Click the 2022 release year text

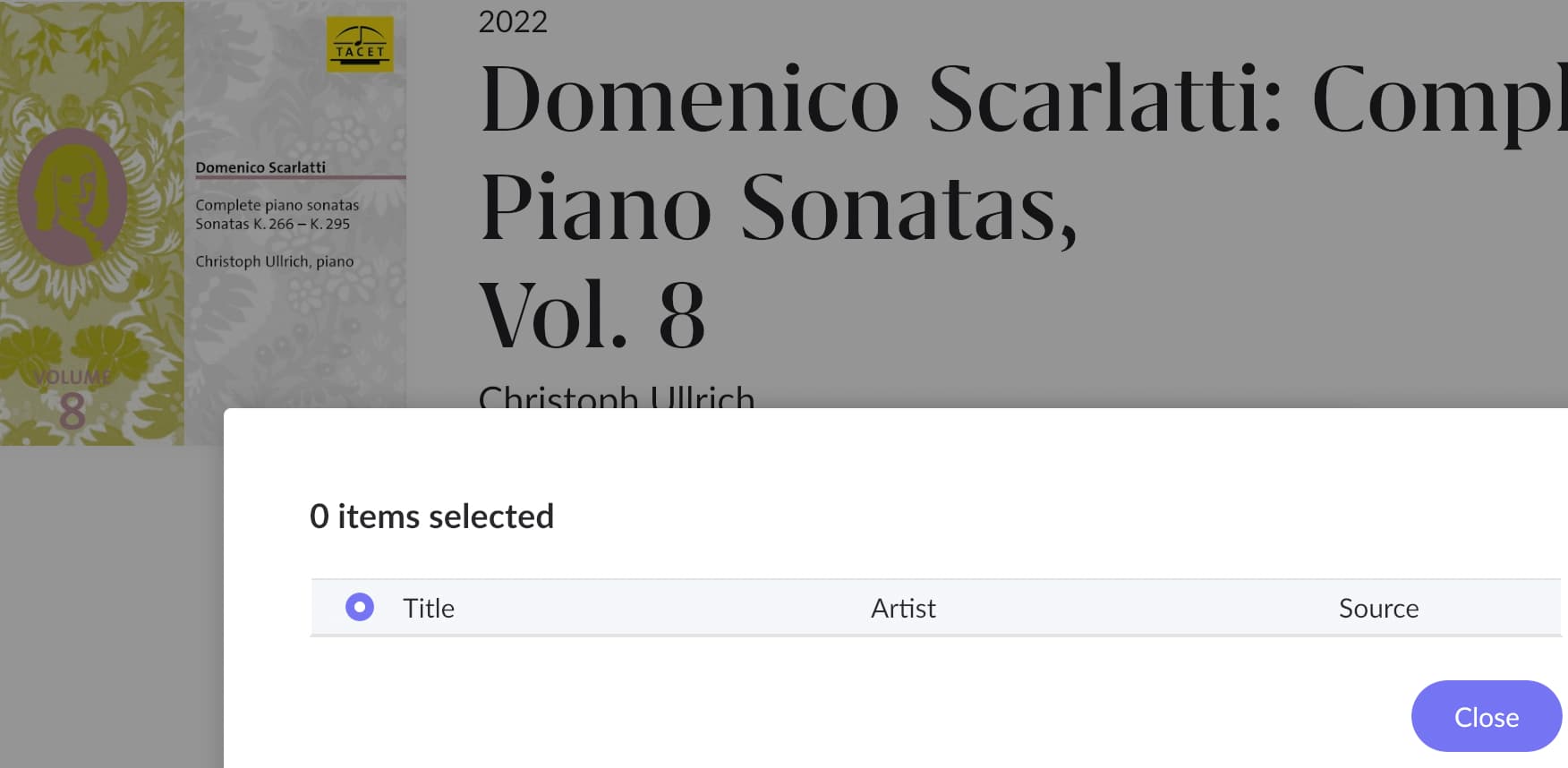513,21
